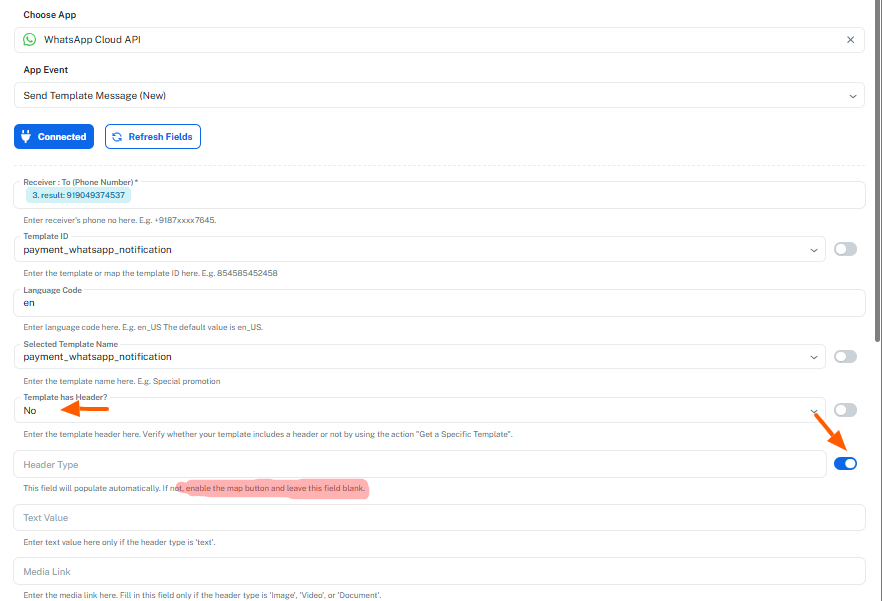The image size is (882, 601).
Task: Click the 'Enter receiver's phone no here' hint
Action: (120, 220)
